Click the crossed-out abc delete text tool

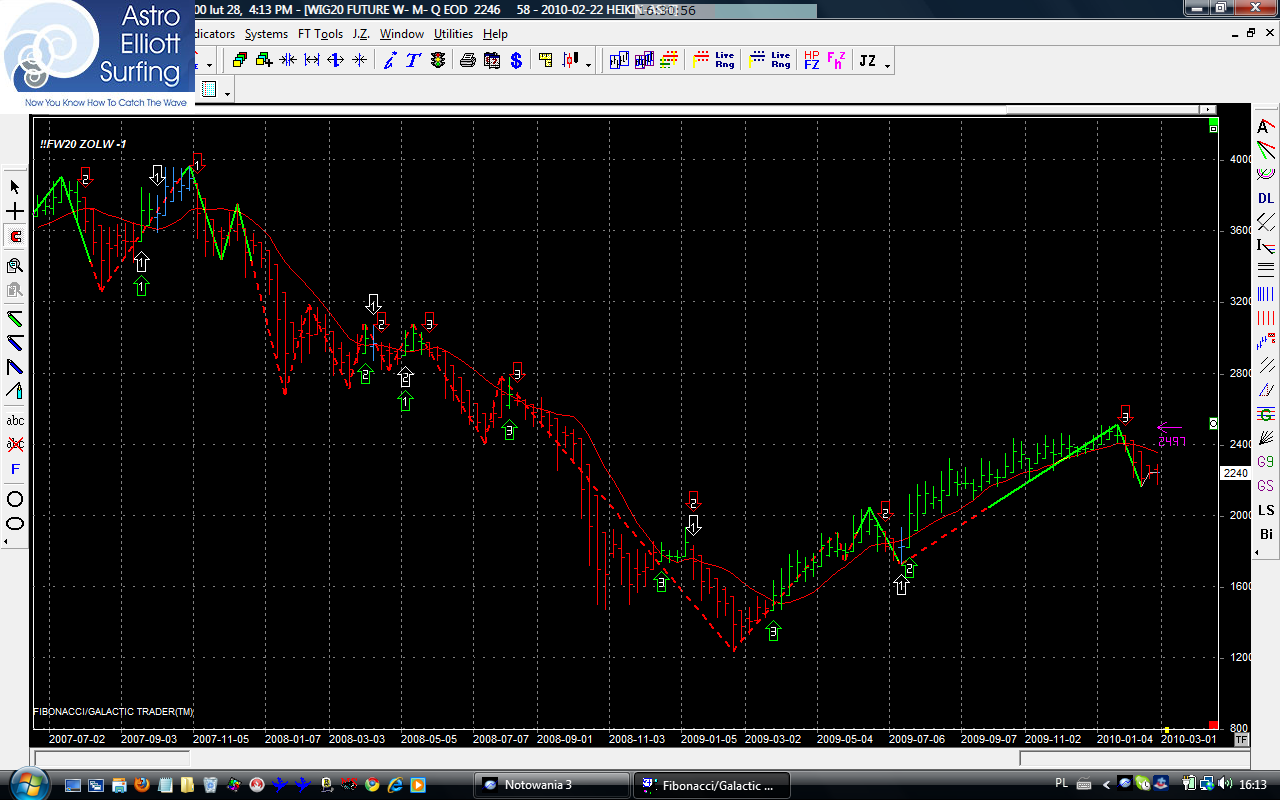point(15,444)
